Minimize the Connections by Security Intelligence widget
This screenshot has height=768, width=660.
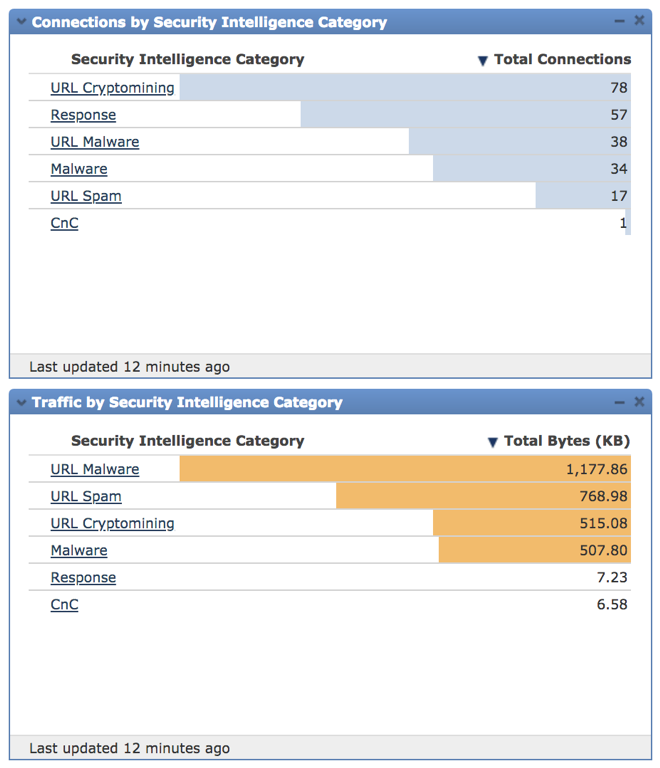pyautogui.click(x=619, y=22)
